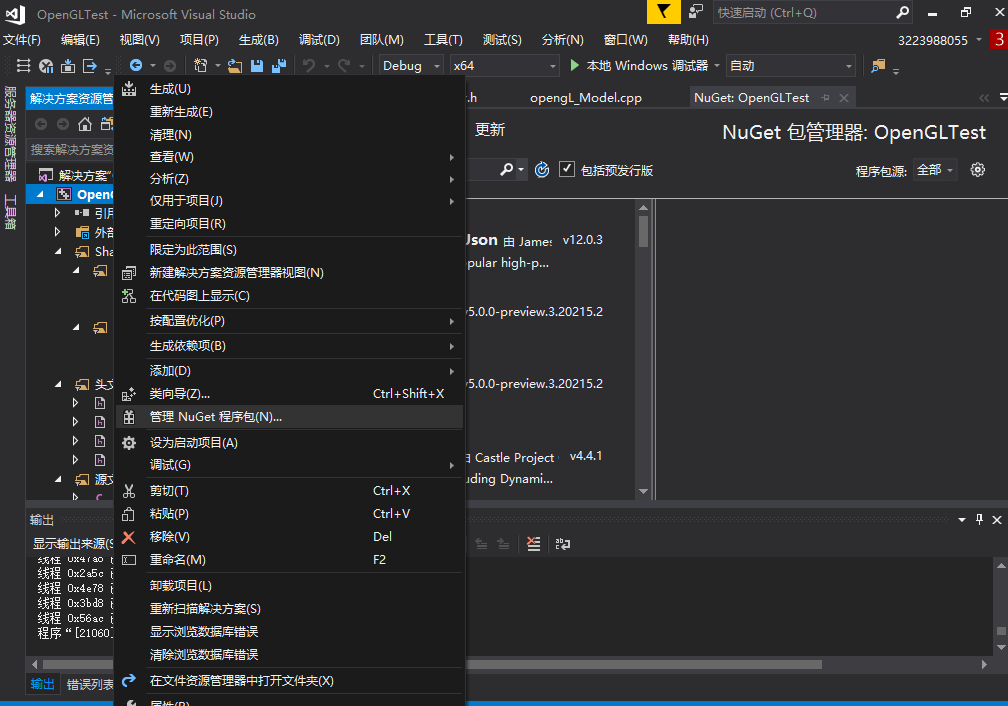Switch to the 输出 bottom tab
1008x706 pixels.
point(42,684)
